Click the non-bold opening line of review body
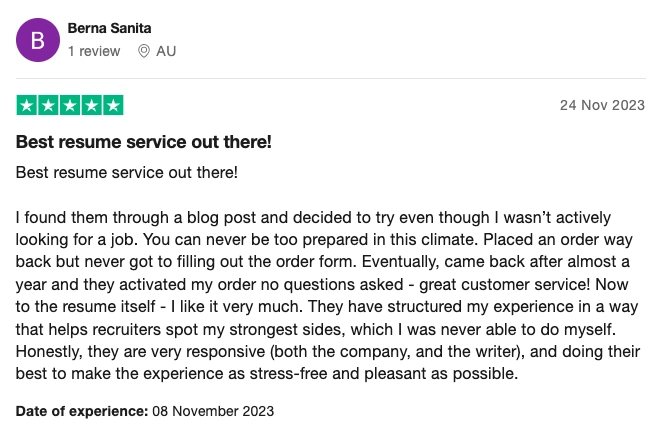 (127, 172)
